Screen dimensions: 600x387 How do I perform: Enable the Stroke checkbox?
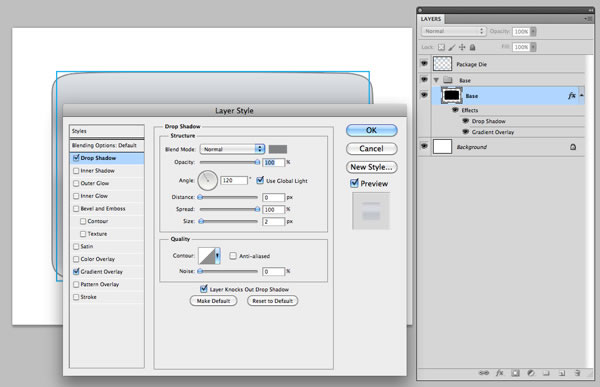(76, 297)
